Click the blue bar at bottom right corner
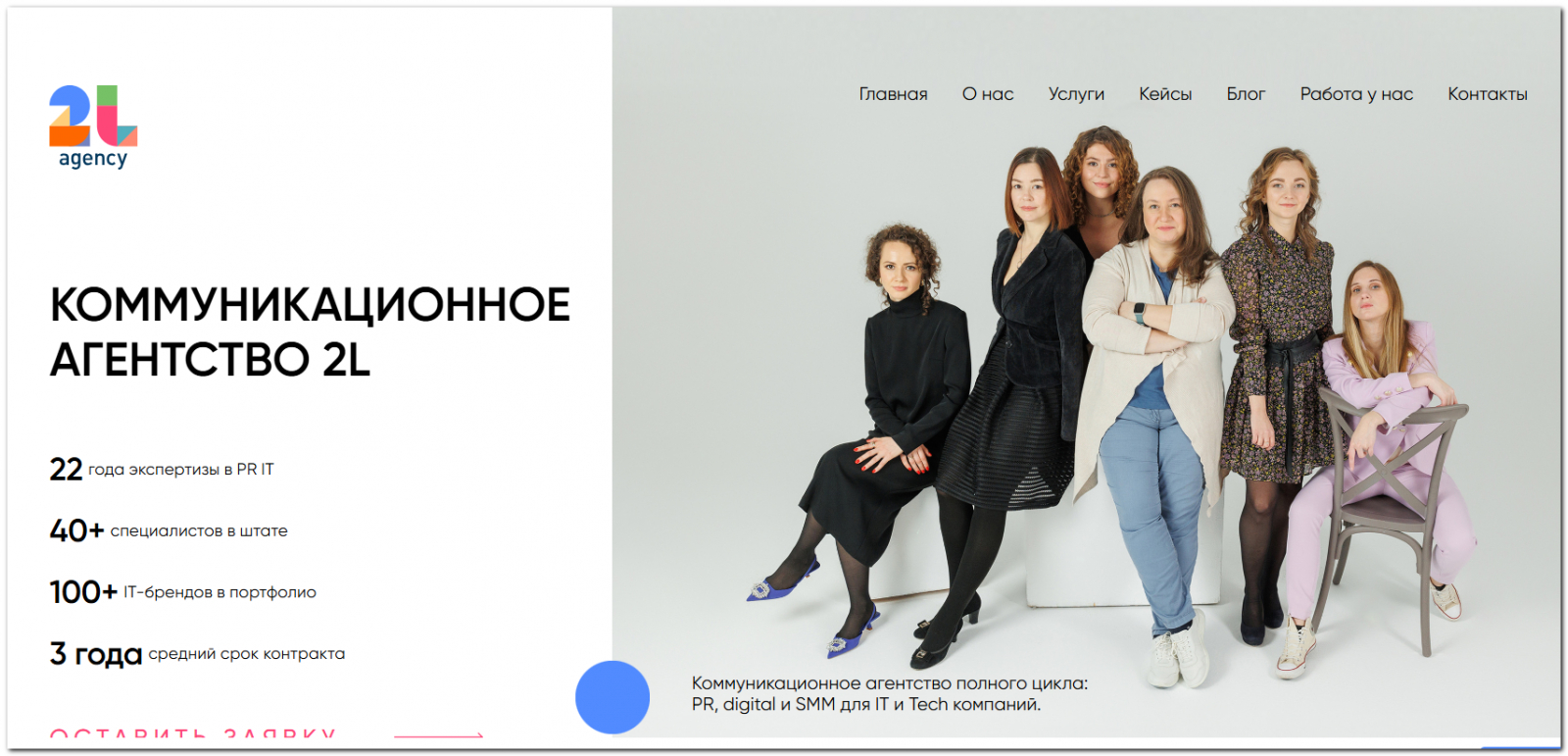This screenshot has height=756, width=1568. tap(1520, 747)
